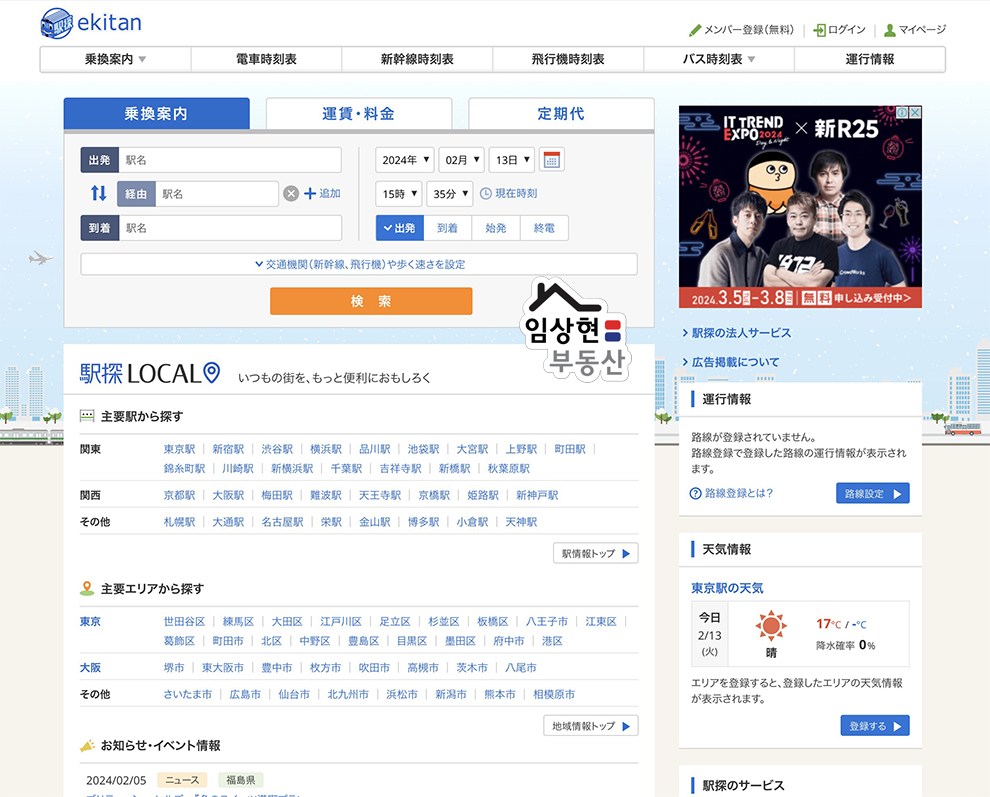Swap departure and arrival stations with the arrows icon
990x797 pixels.
coord(98,193)
